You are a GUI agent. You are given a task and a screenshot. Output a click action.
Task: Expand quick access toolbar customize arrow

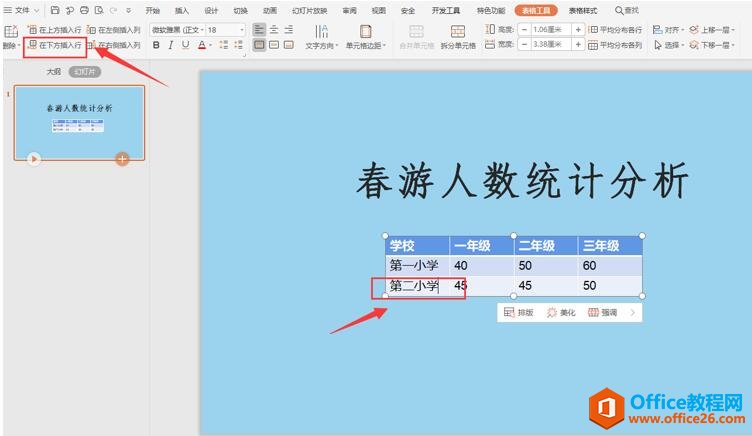(x=129, y=10)
